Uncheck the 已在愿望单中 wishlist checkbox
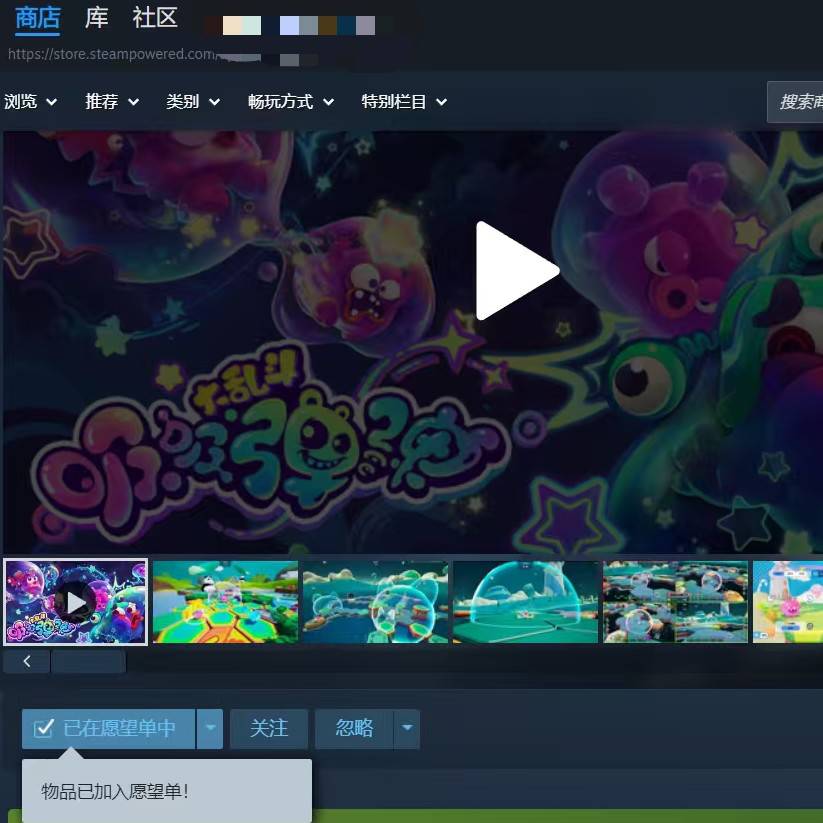 44,728
